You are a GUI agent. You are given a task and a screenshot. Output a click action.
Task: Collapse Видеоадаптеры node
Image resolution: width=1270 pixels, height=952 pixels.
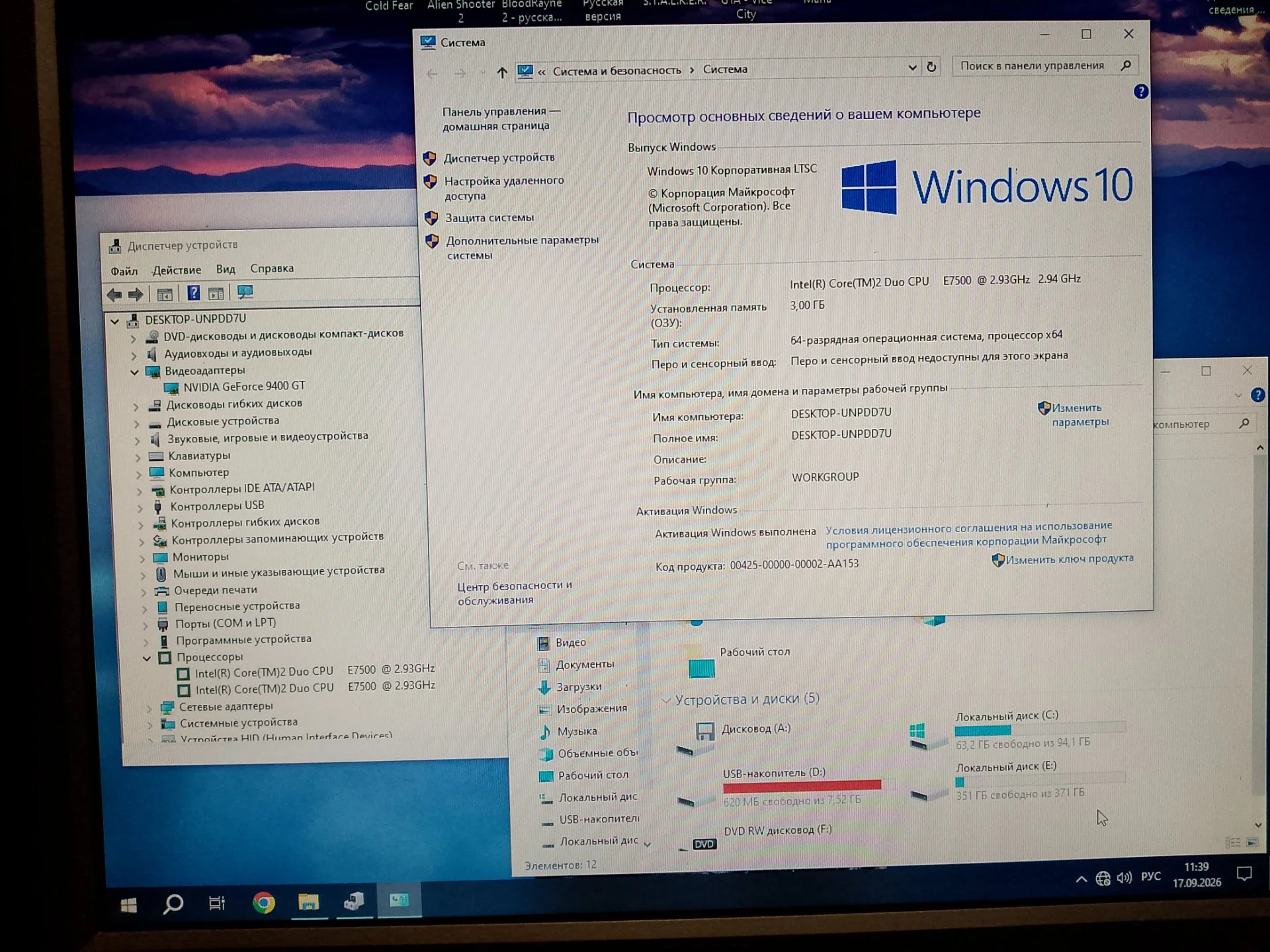134,372
